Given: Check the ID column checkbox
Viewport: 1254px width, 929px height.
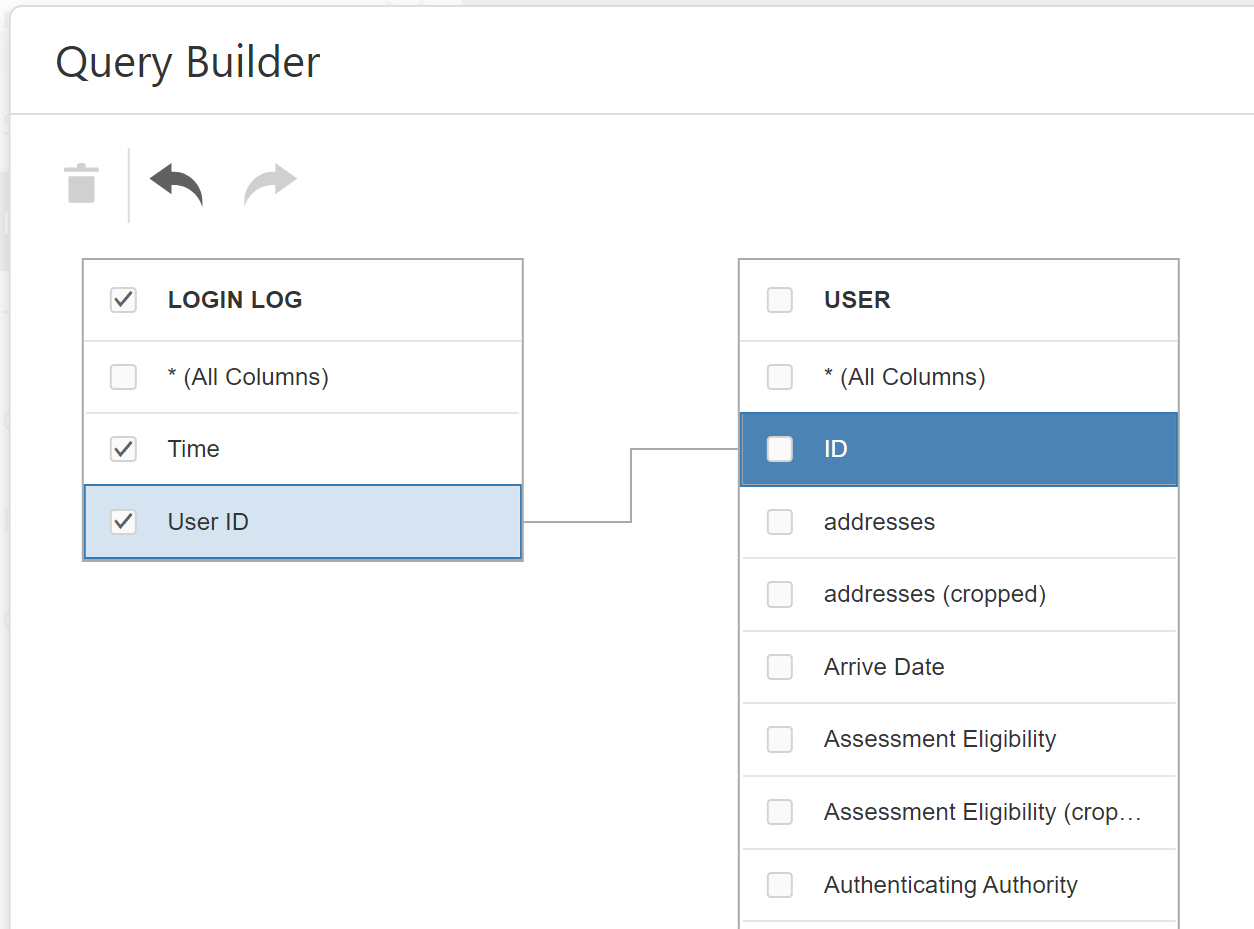Looking at the screenshot, I should [779, 449].
